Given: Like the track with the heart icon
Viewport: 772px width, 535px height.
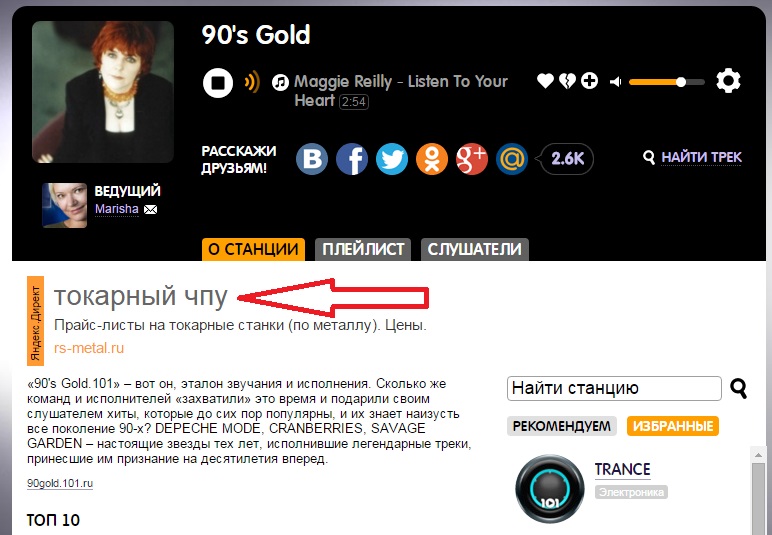Looking at the screenshot, I should tap(545, 81).
